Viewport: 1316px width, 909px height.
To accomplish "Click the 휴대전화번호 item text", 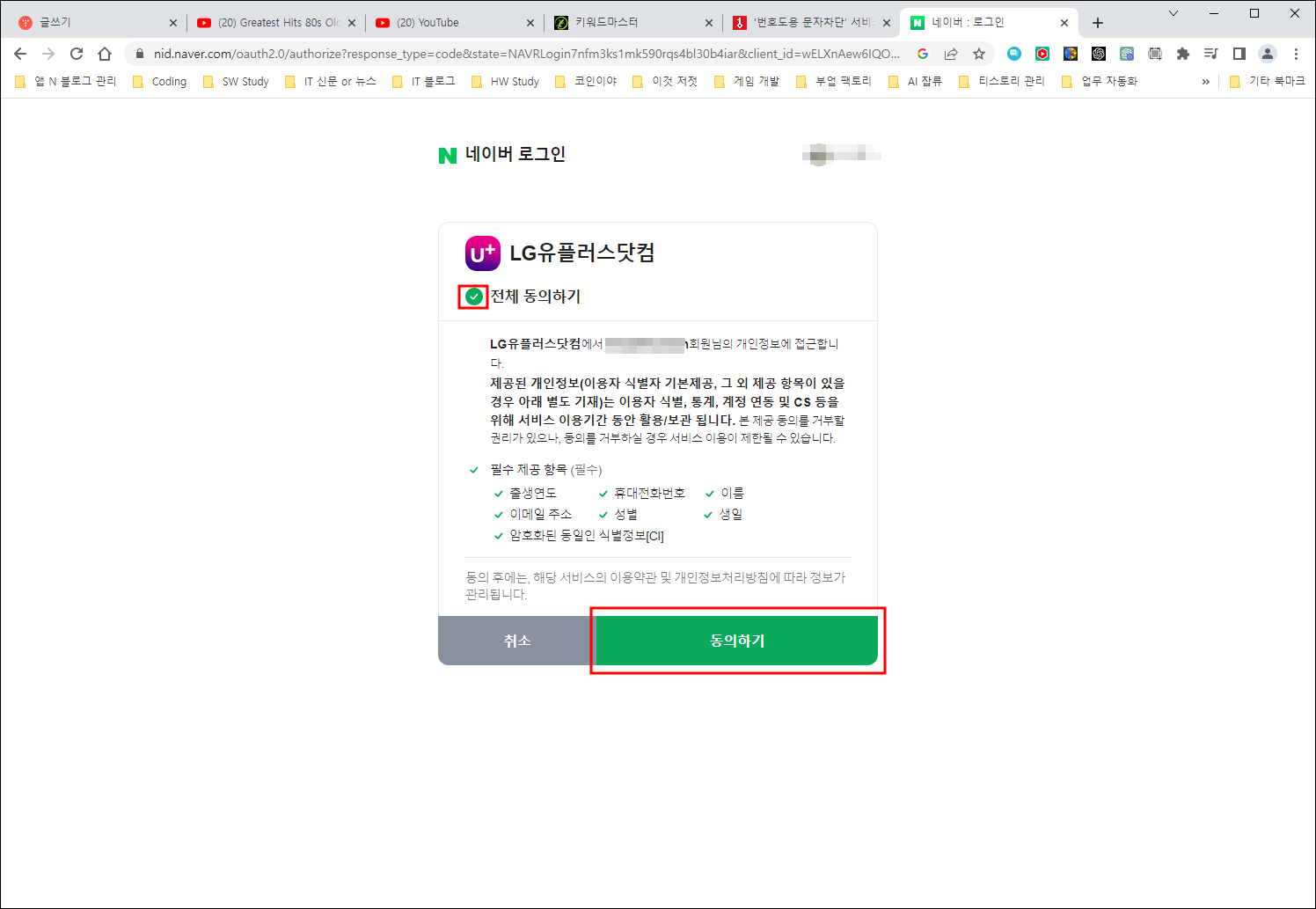I will (649, 494).
